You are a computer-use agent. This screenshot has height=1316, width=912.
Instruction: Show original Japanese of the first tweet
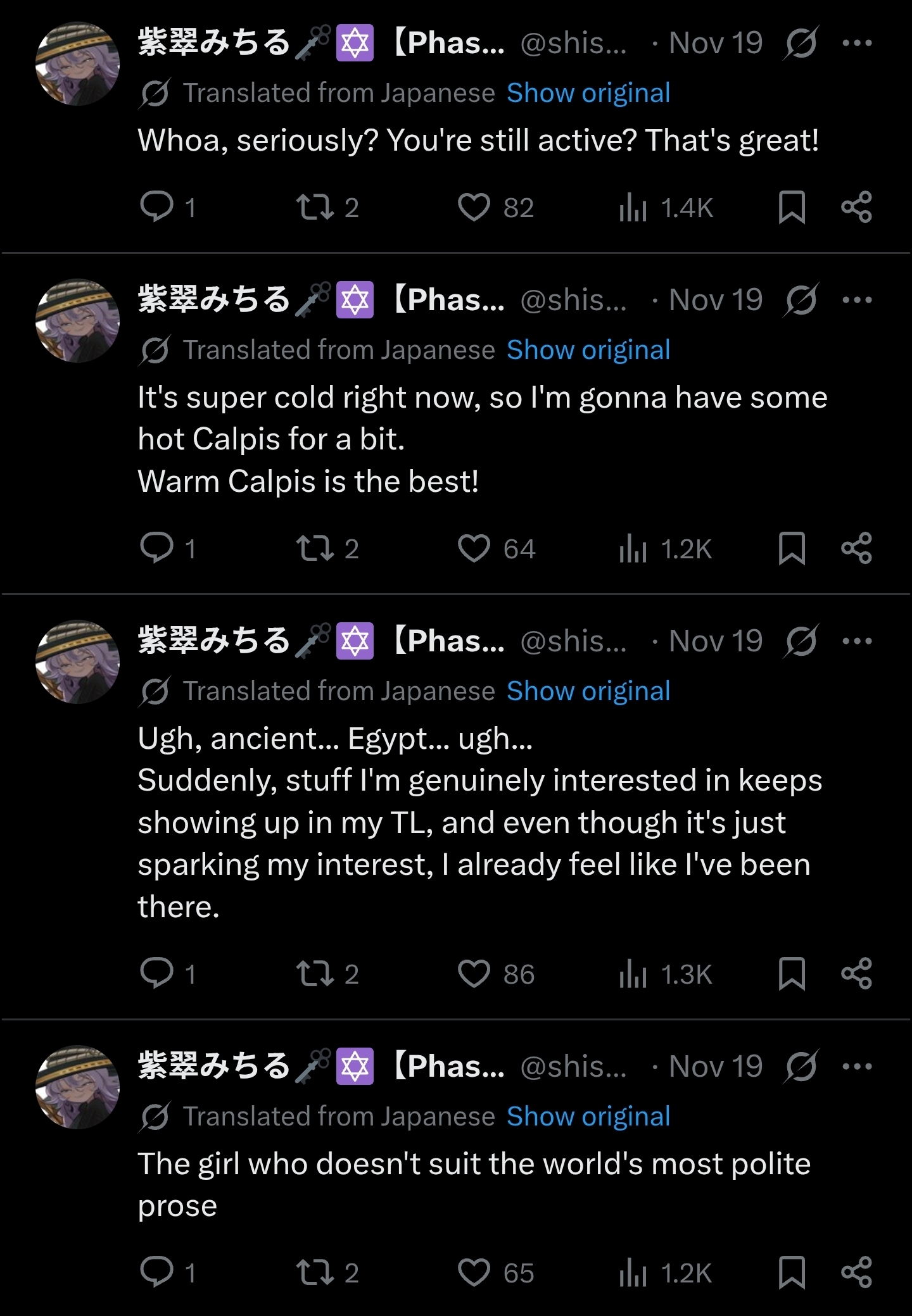coord(588,93)
